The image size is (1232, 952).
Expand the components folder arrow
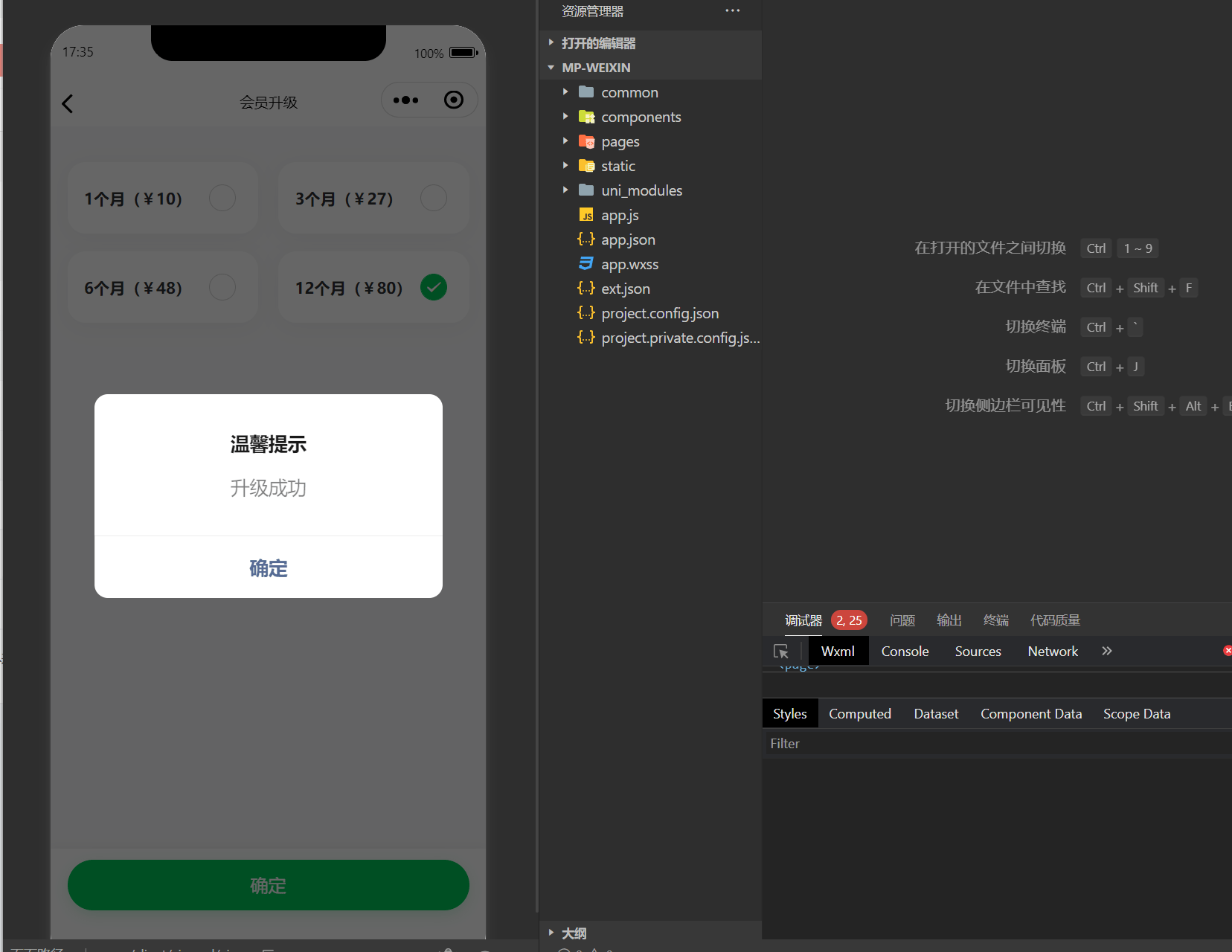point(565,117)
